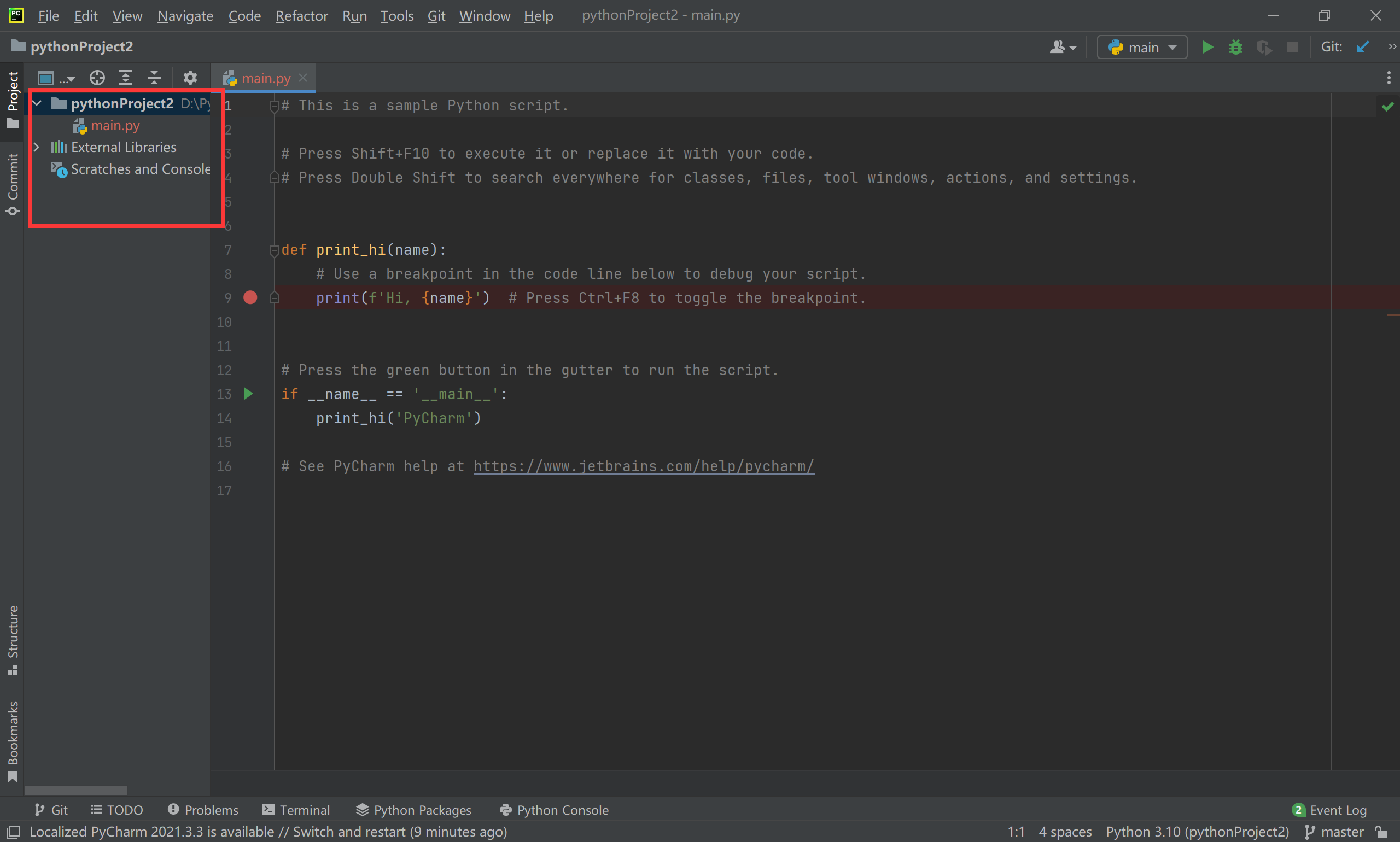Image resolution: width=1400 pixels, height=842 pixels.
Task: Open the PyCharm help link
Action: (644, 466)
